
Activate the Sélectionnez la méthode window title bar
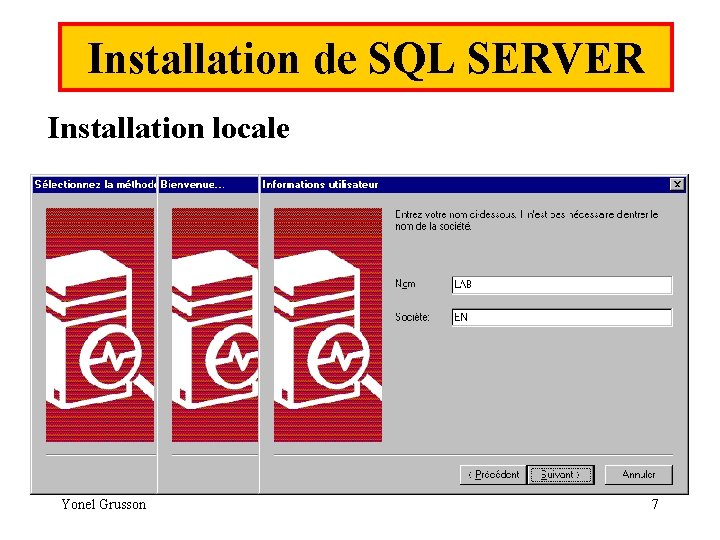[x=95, y=185]
